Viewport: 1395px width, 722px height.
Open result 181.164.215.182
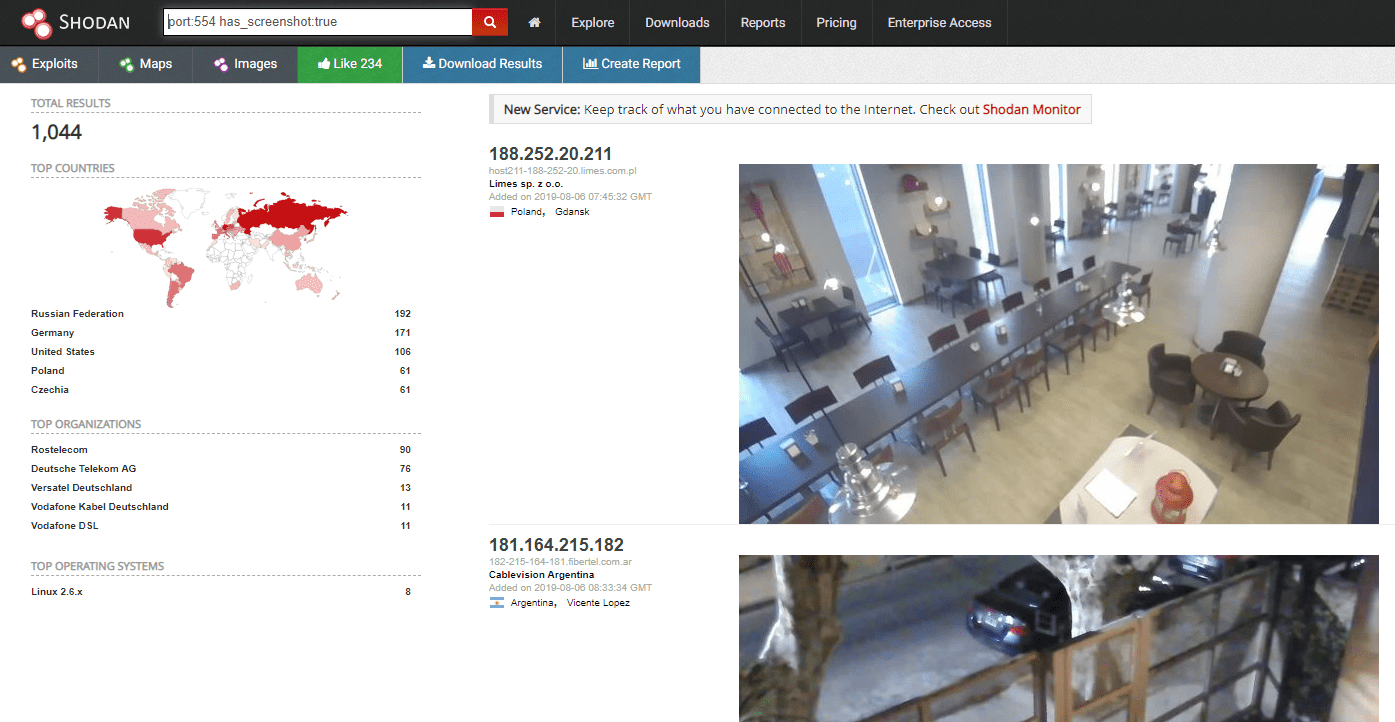(x=556, y=545)
